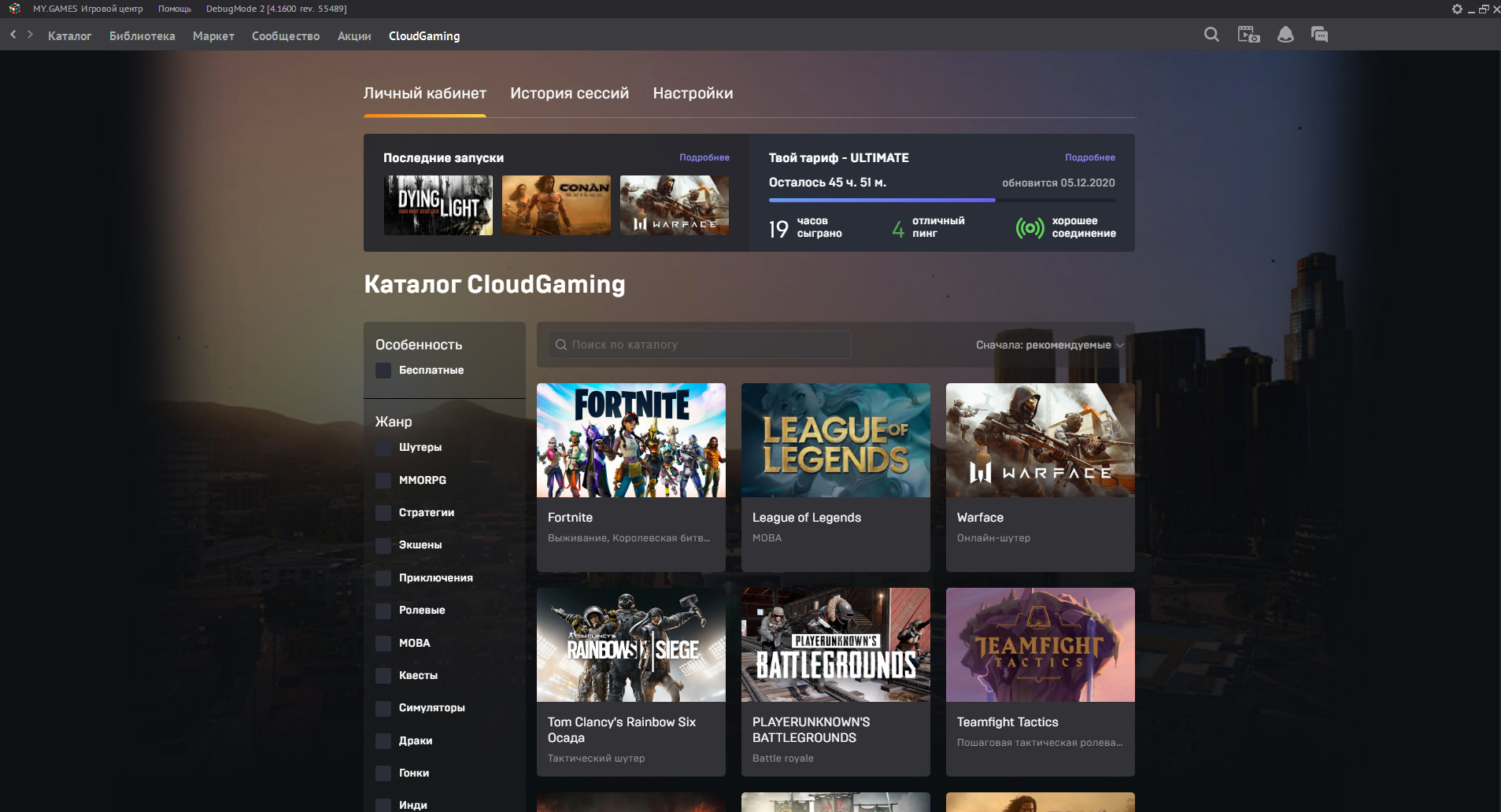Go forward with the right arrow
Screen dimensions: 1501x812
pyautogui.click(x=31, y=35)
